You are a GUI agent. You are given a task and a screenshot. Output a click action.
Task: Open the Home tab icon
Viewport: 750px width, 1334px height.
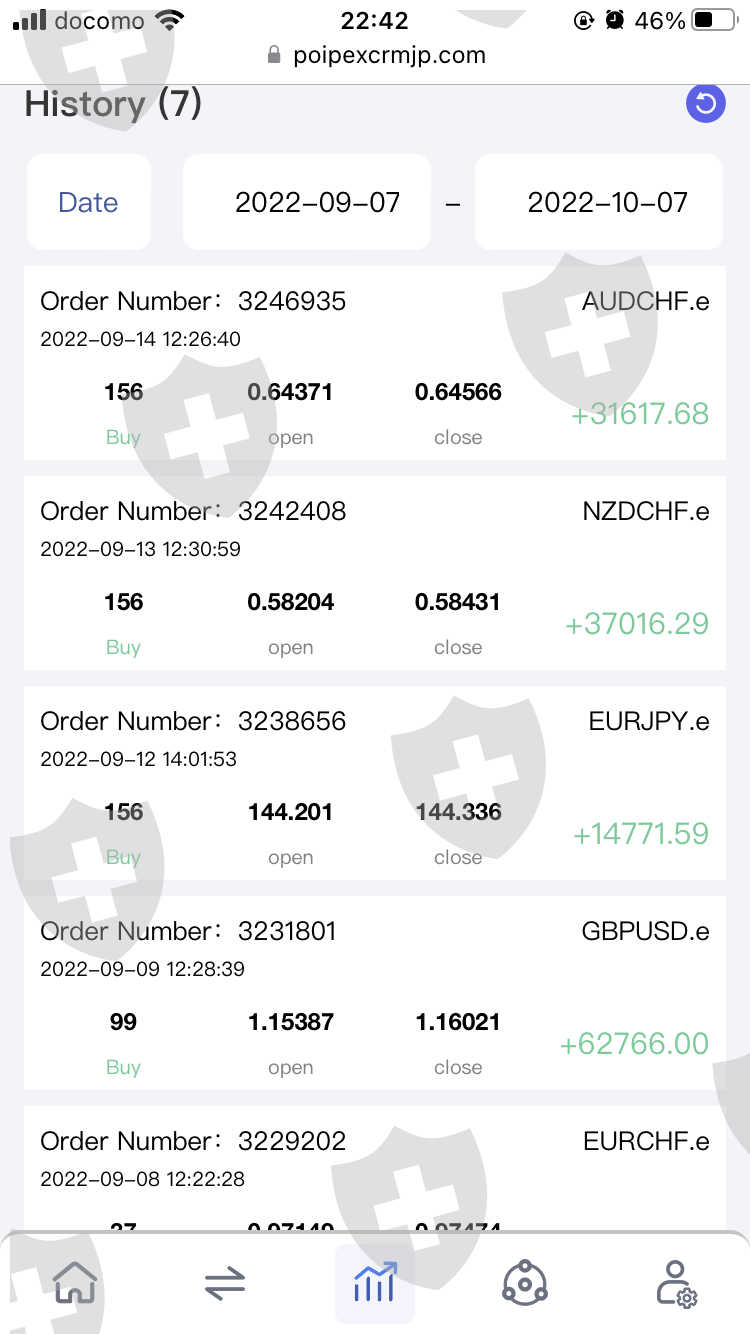click(x=76, y=1282)
